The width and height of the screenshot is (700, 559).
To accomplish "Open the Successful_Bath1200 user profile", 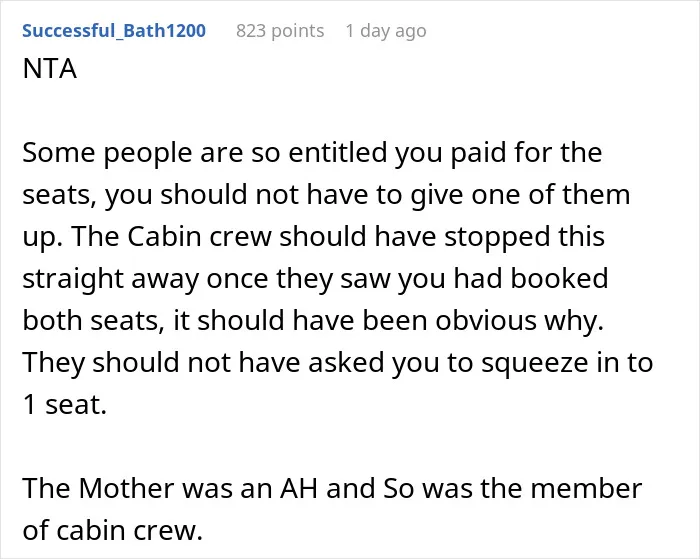I will pyautogui.click(x=114, y=31).
